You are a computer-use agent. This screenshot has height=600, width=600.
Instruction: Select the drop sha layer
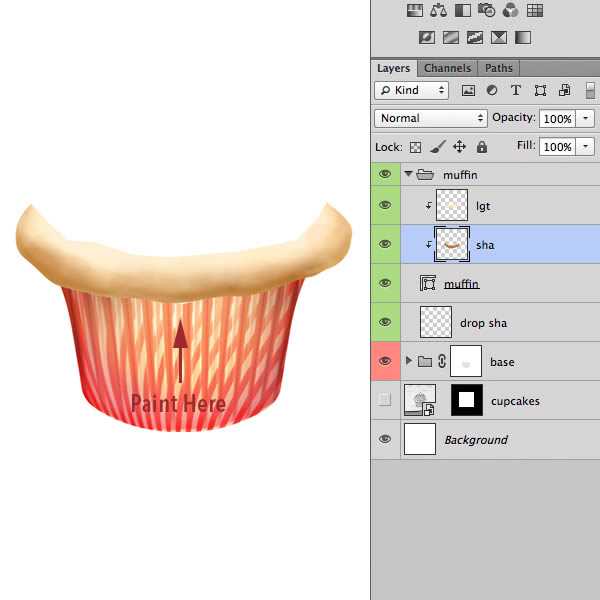pyautogui.click(x=484, y=323)
